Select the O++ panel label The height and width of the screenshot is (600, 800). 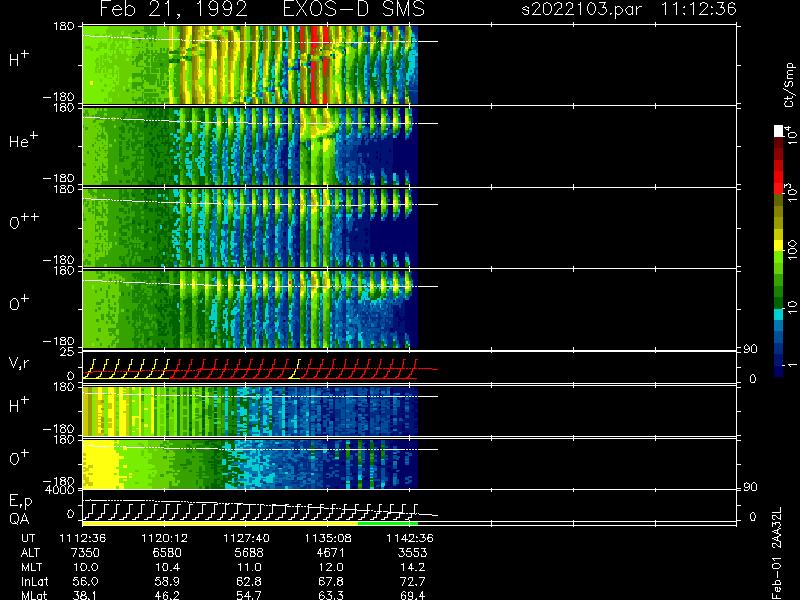pos(24,221)
